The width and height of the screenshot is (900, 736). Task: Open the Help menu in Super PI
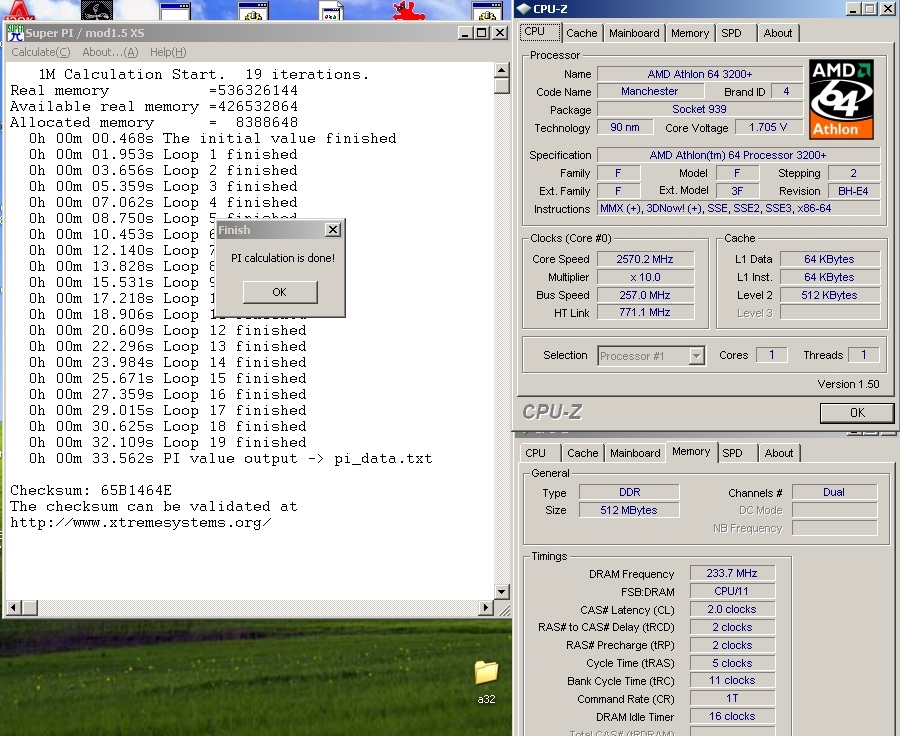pos(168,52)
